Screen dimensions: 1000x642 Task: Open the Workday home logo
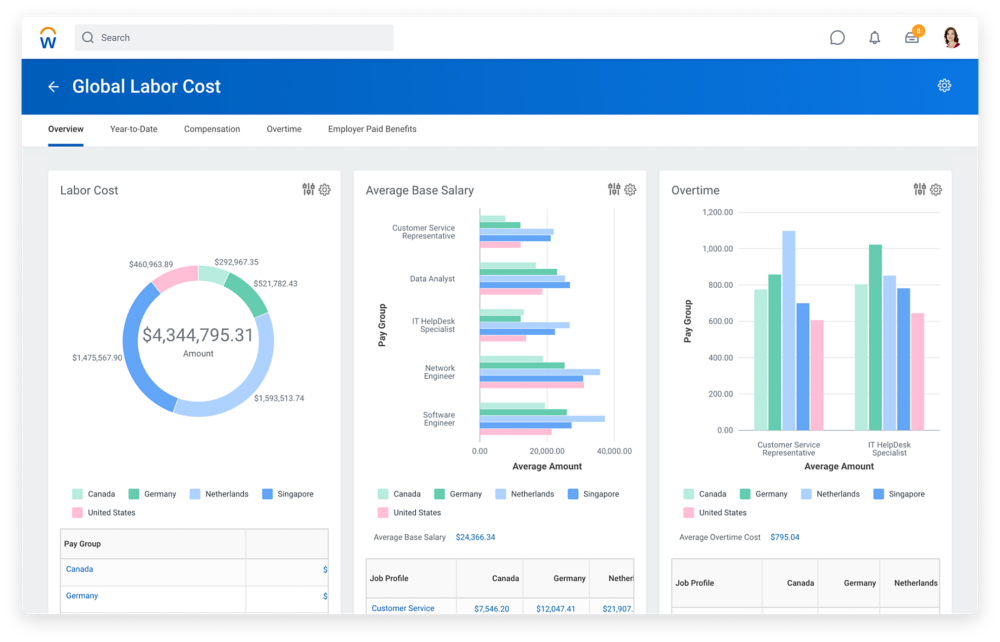click(47, 37)
